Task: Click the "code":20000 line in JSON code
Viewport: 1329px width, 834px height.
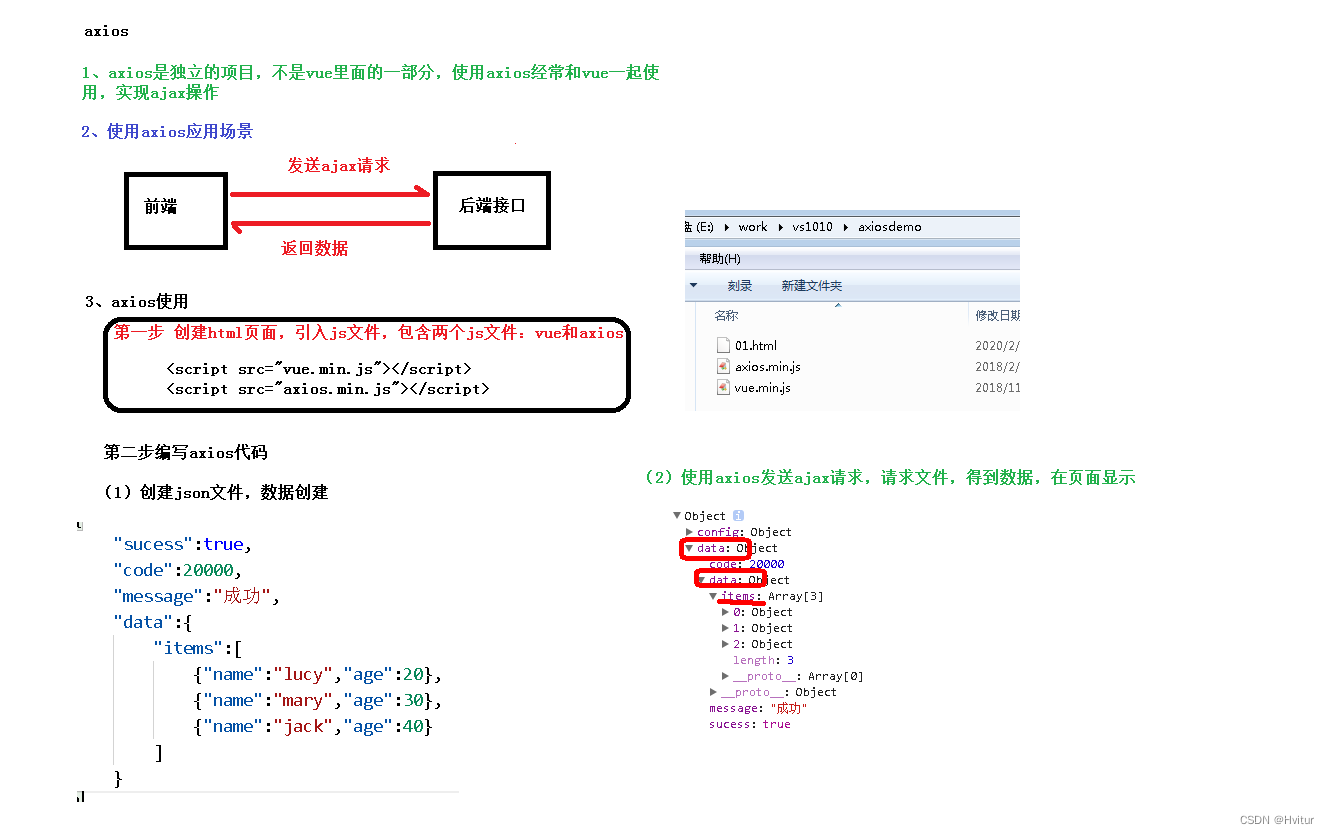Action: tap(178, 570)
